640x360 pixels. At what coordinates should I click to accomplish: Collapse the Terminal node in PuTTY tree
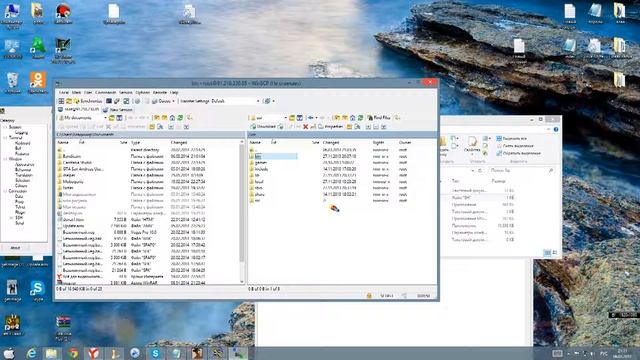coord(5,138)
